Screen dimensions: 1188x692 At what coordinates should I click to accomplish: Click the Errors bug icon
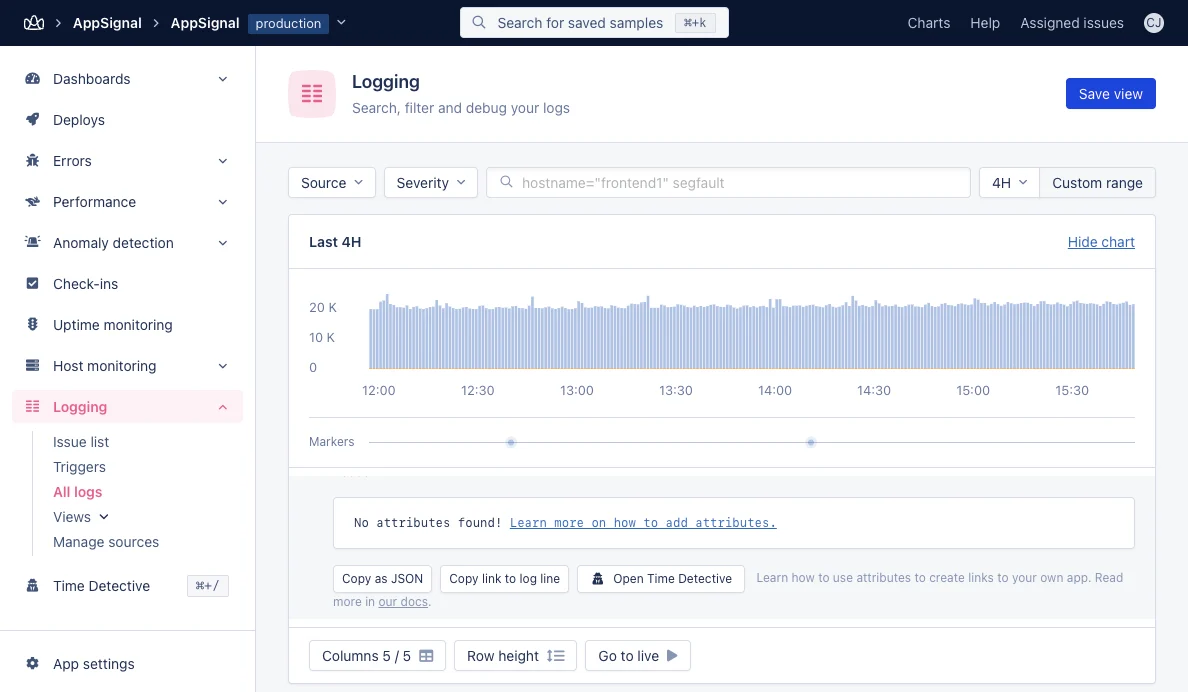[x=33, y=161]
